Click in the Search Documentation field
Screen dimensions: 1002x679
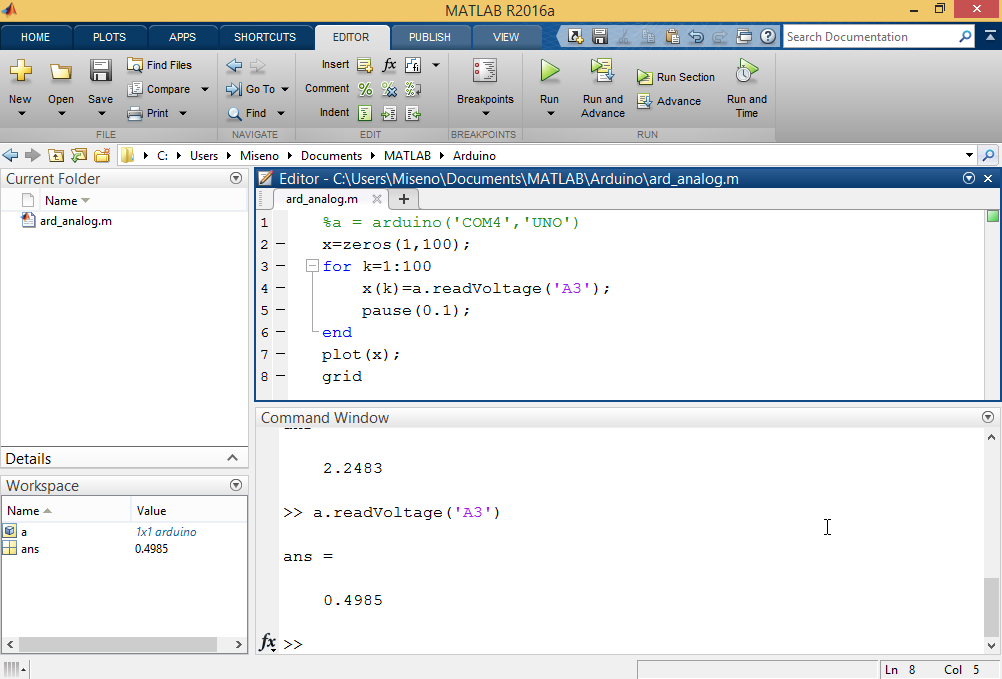(x=870, y=37)
